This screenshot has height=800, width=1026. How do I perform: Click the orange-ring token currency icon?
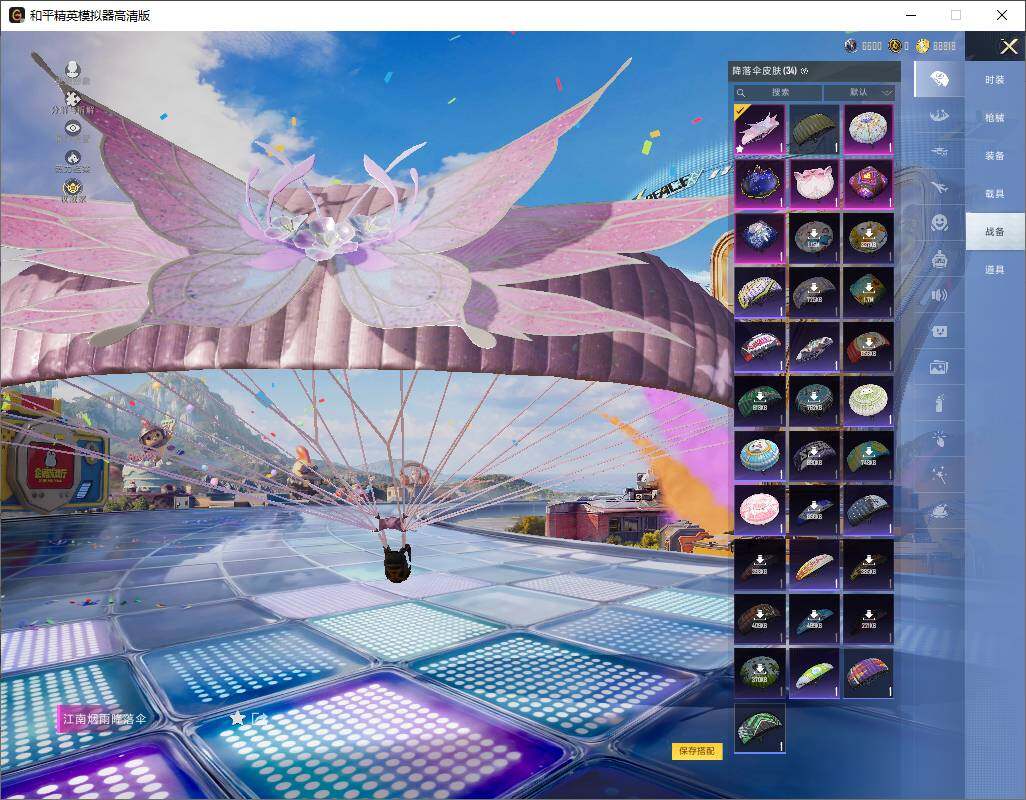[894, 46]
